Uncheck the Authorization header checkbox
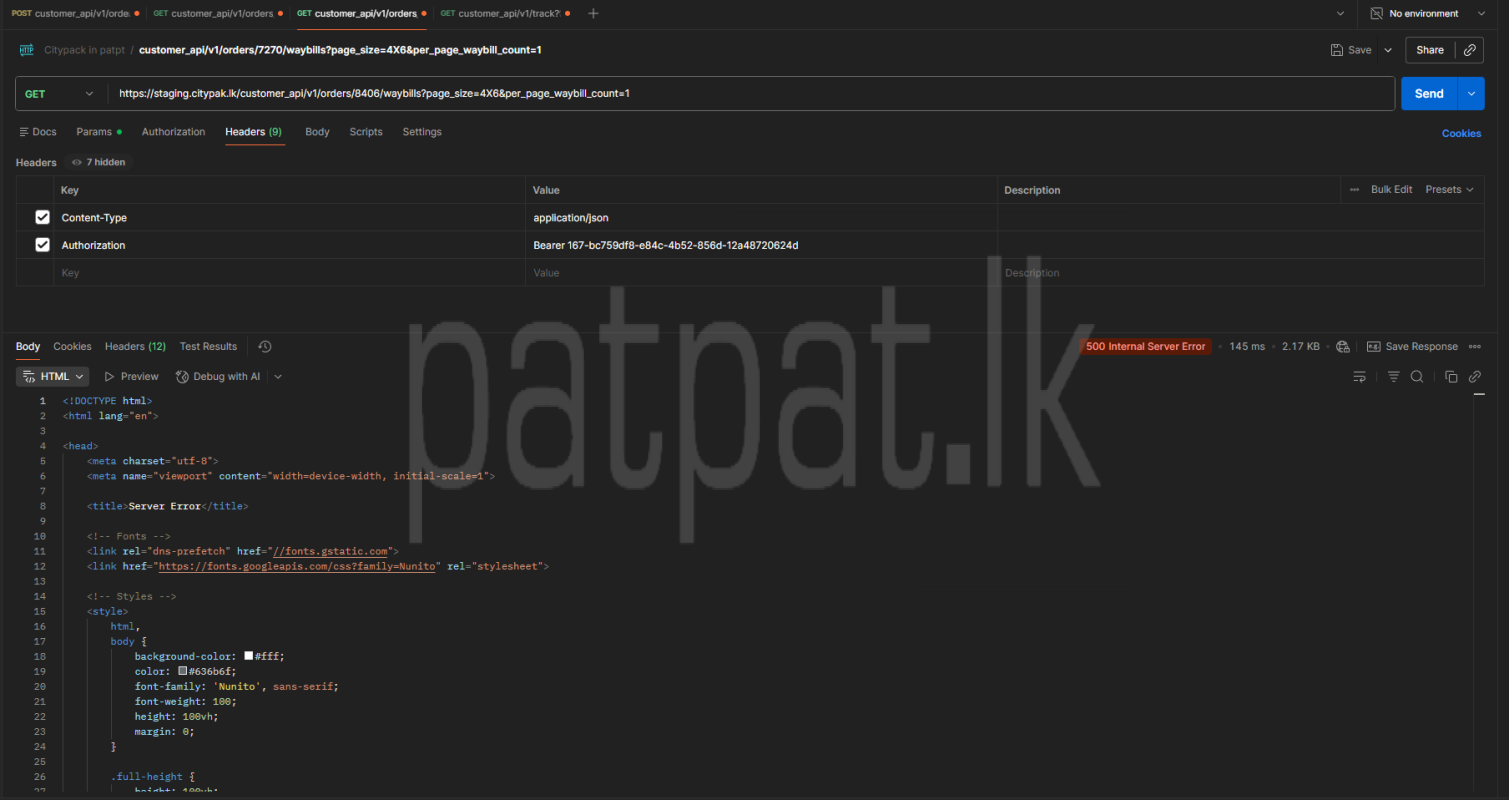The image size is (1509, 800). (x=42, y=245)
